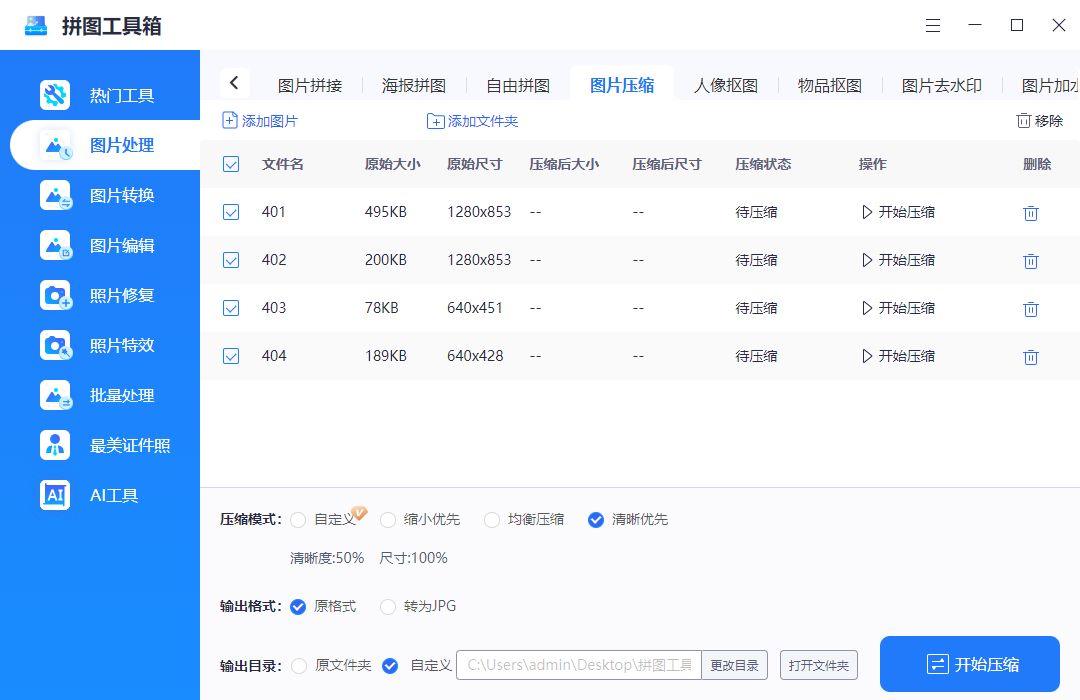The image size is (1080, 700).
Task: Select the 自定义 compression mode
Action: coord(298,519)
